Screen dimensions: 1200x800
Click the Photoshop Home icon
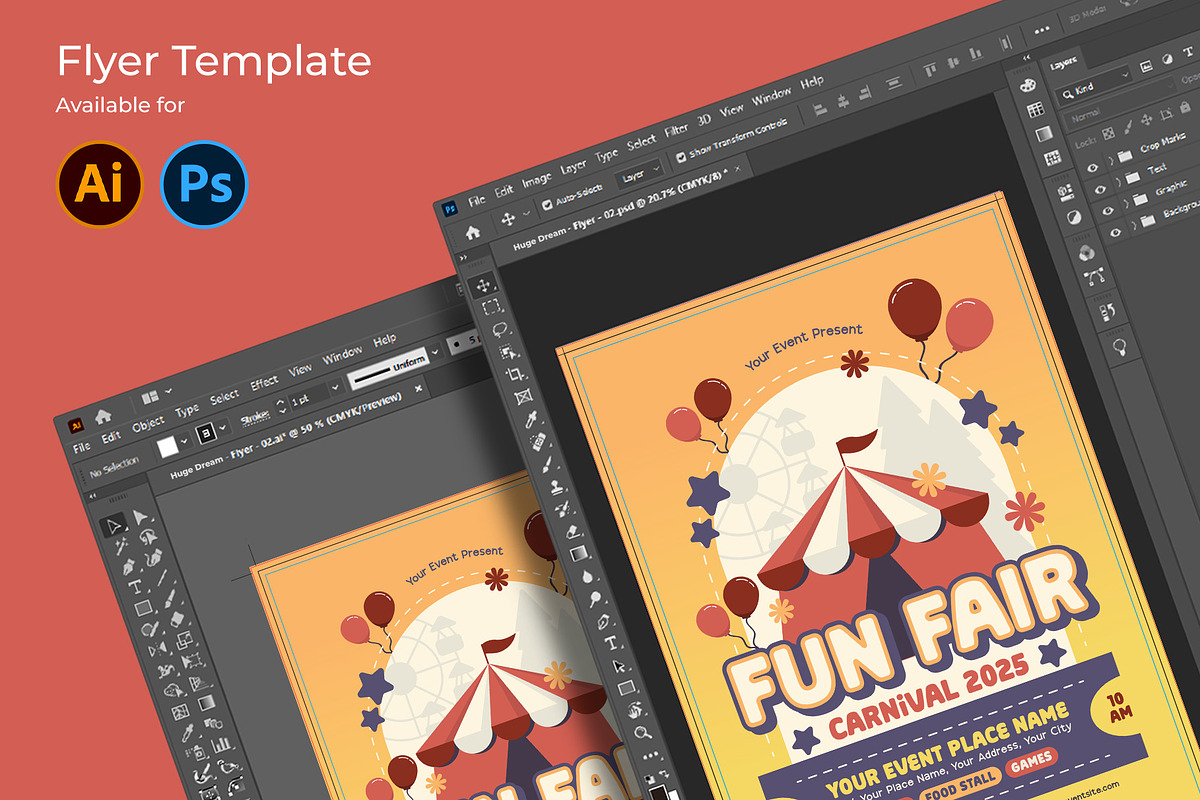pos(472,232)
